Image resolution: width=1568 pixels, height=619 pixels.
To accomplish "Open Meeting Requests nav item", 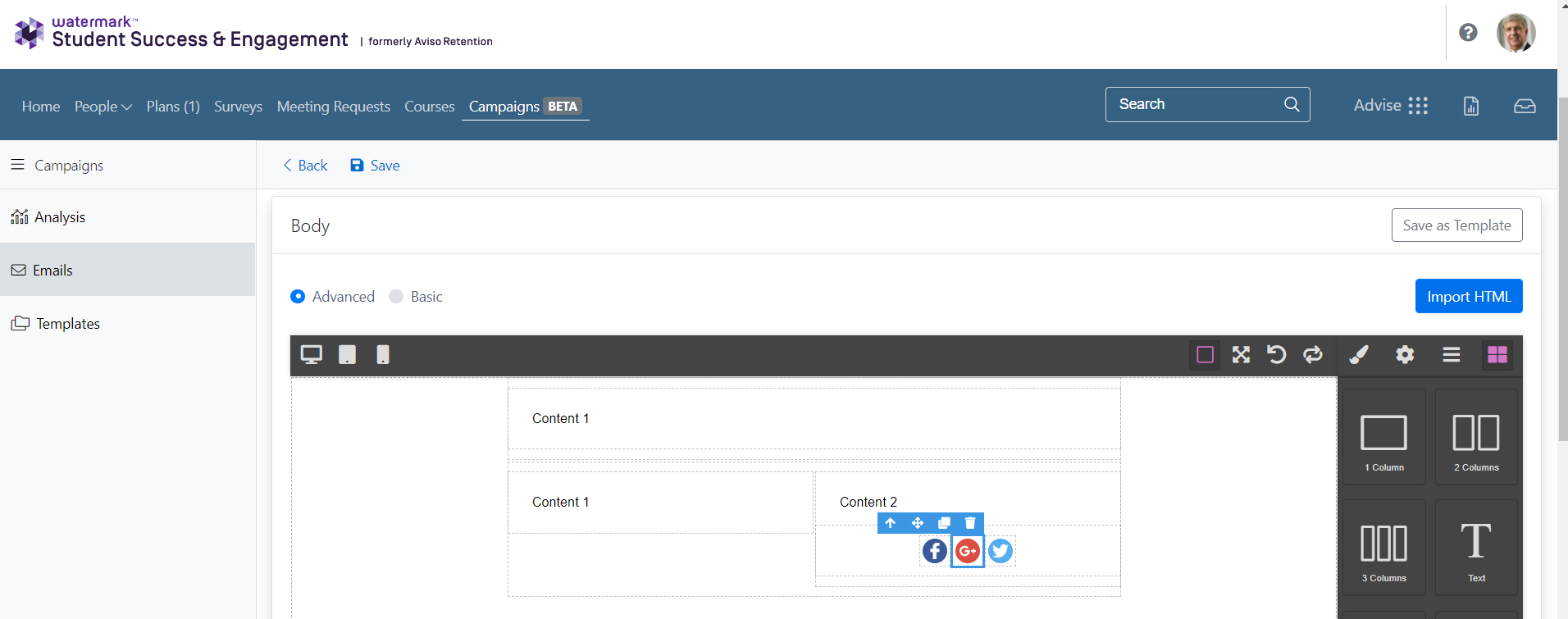I will (x=334, y=107).
